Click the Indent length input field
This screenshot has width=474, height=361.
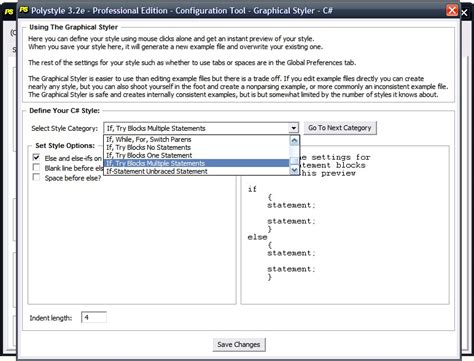click(94, 317)
